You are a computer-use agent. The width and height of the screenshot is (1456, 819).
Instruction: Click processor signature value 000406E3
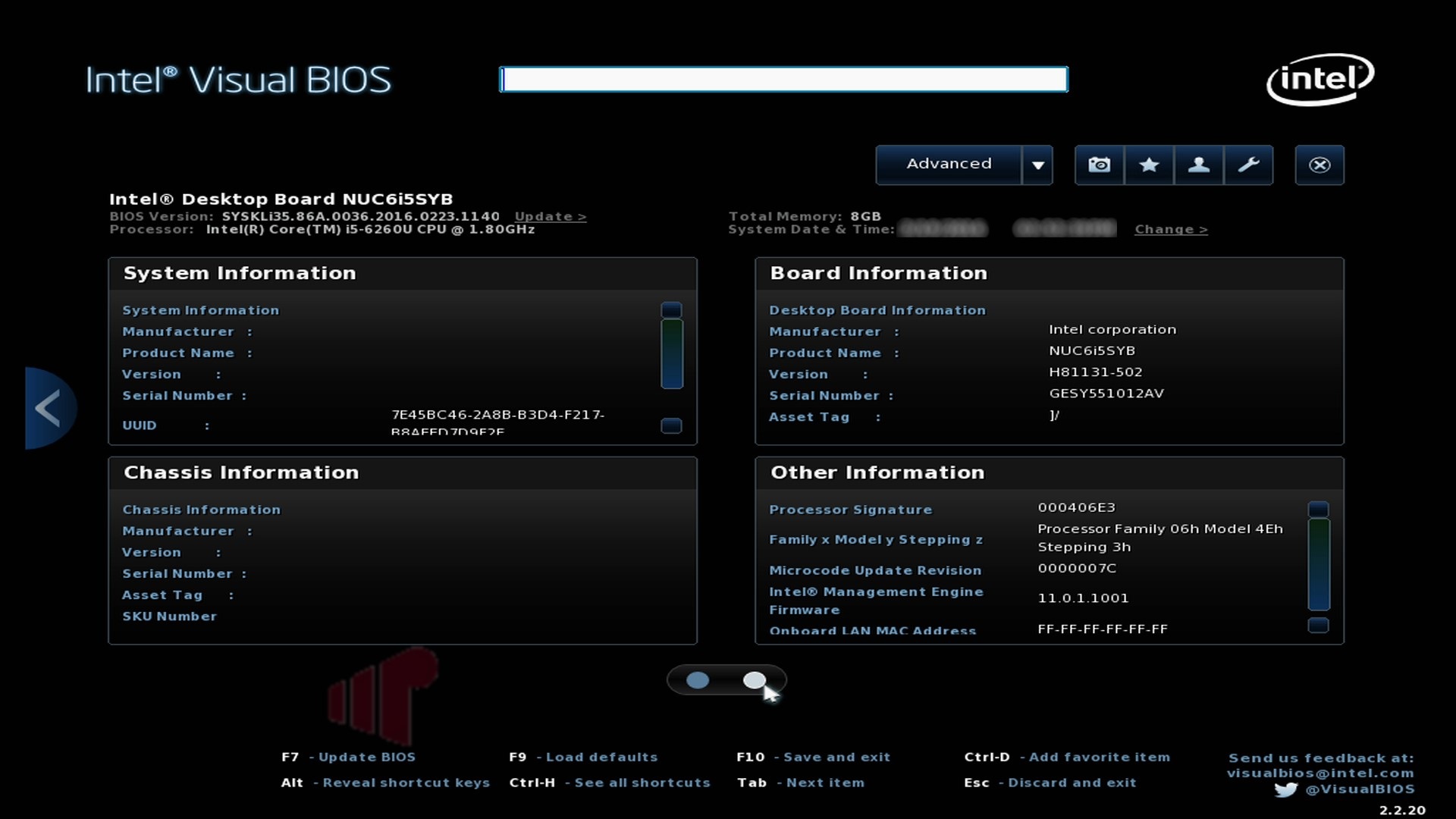[x=1076, y=507]
